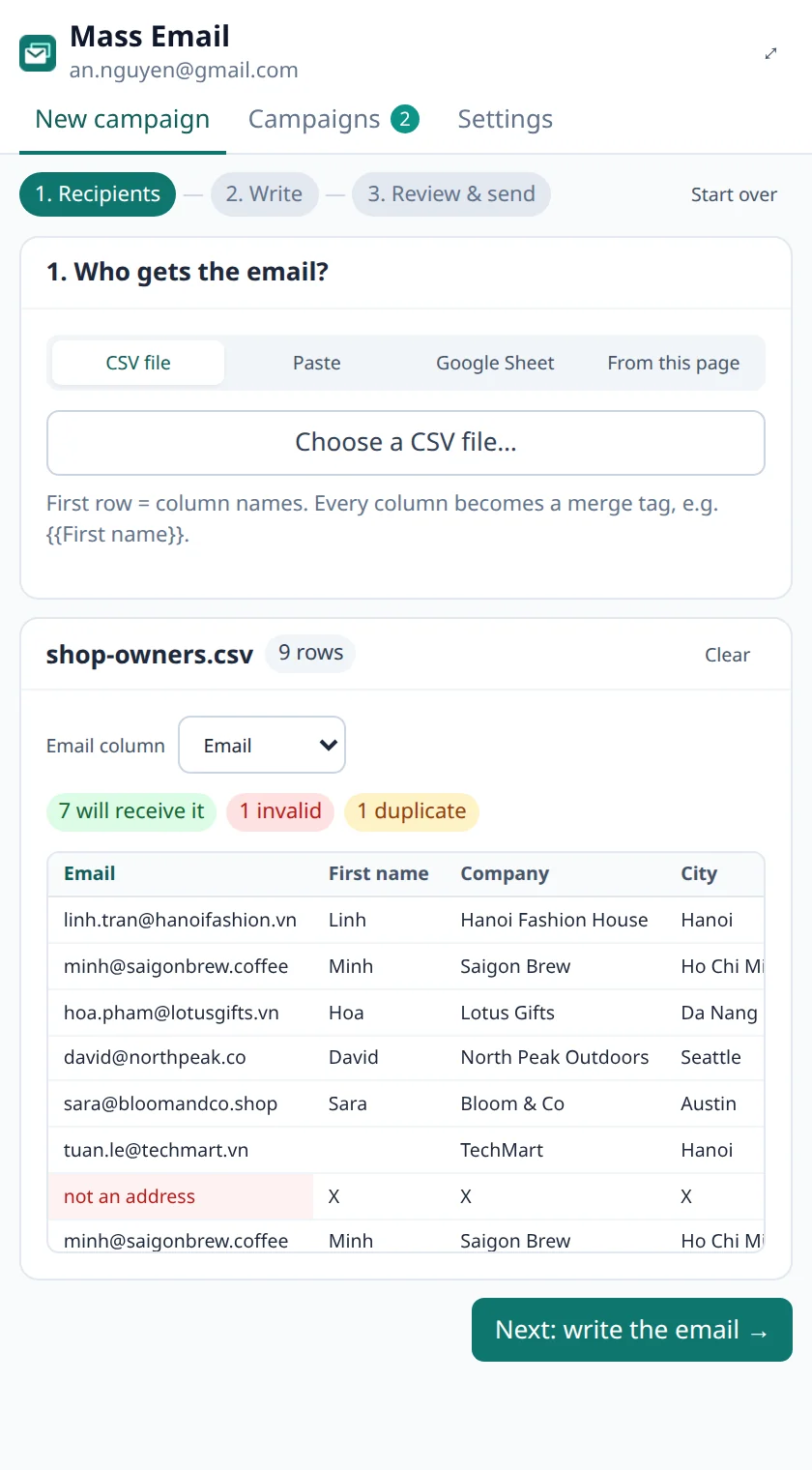Click the first name Sara cell
Image resolution: width=812 pixels, height=1470 pixels.
click(379, 1103)
